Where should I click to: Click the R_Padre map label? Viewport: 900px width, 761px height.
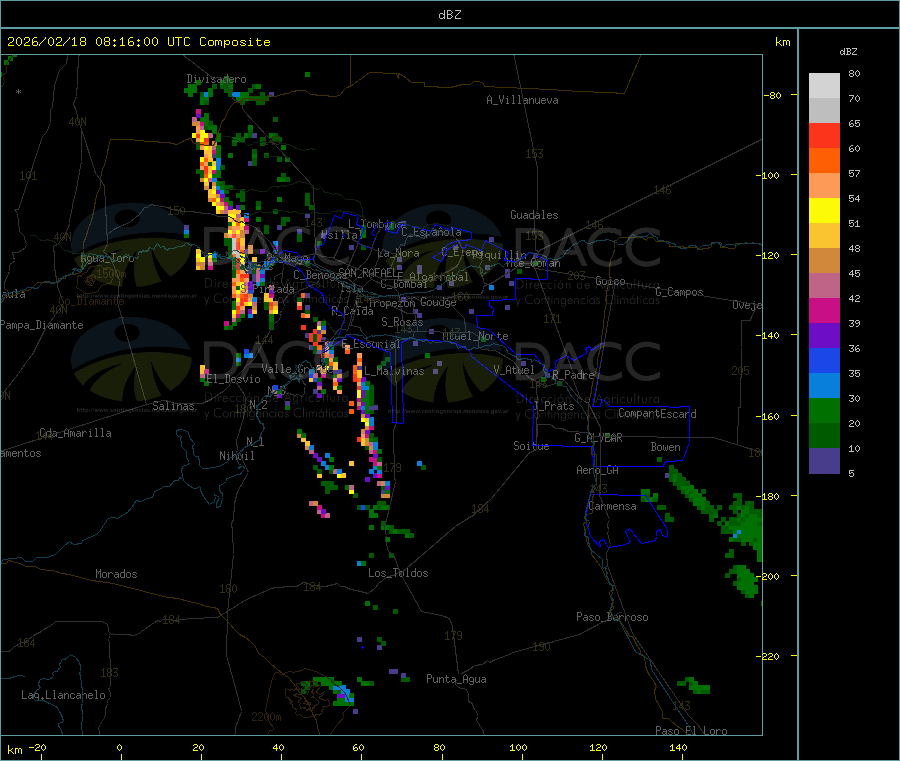pyautogui.click(x=573, y=375)
